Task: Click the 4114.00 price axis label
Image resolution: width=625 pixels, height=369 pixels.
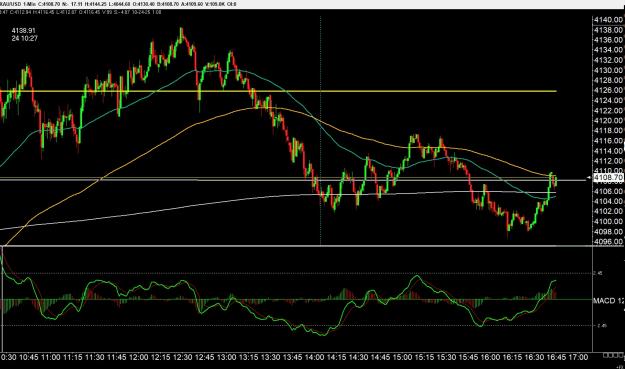Action: click(x=609, y=151)
